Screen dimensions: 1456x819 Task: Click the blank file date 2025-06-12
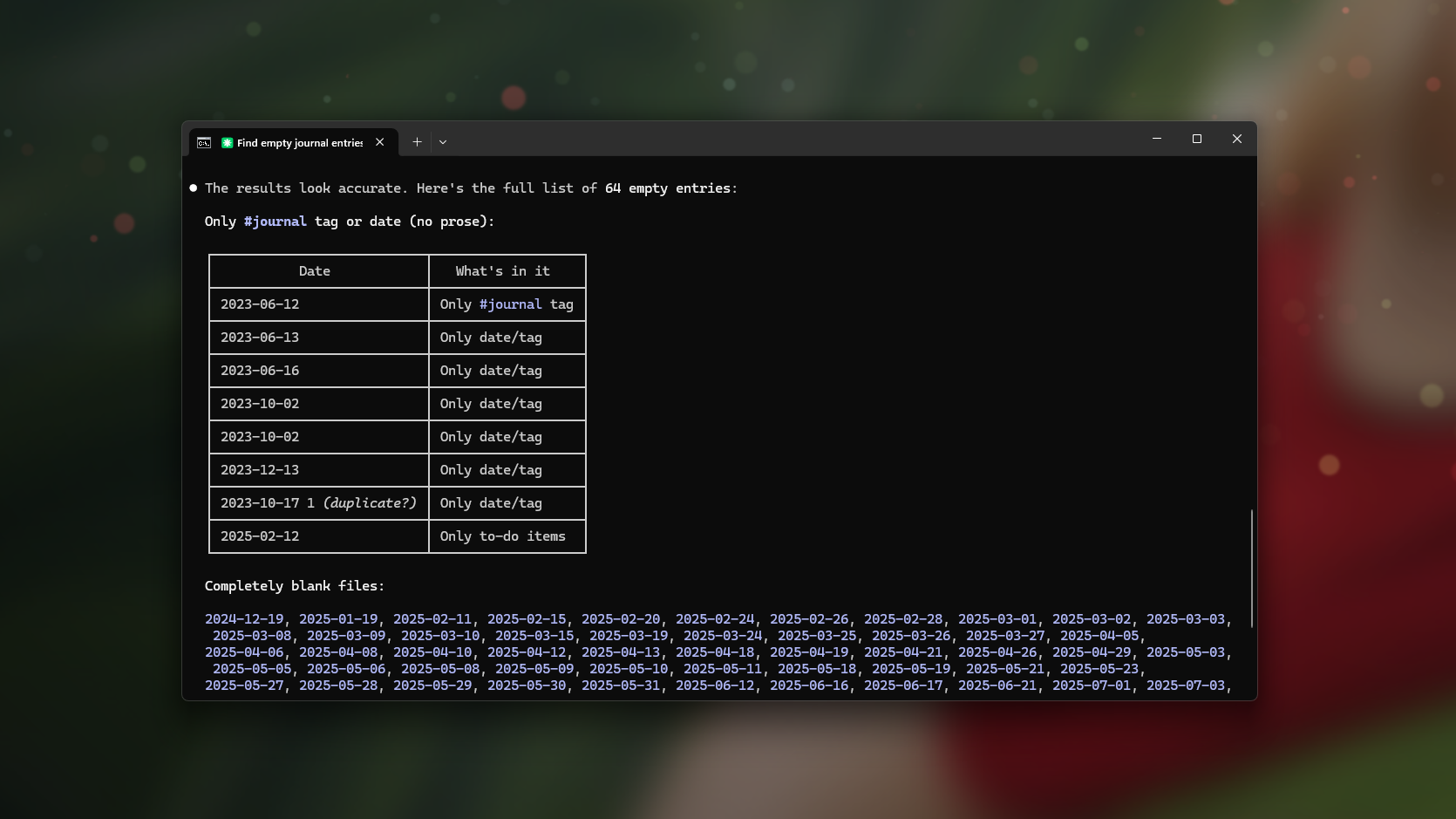pos(715,686)
